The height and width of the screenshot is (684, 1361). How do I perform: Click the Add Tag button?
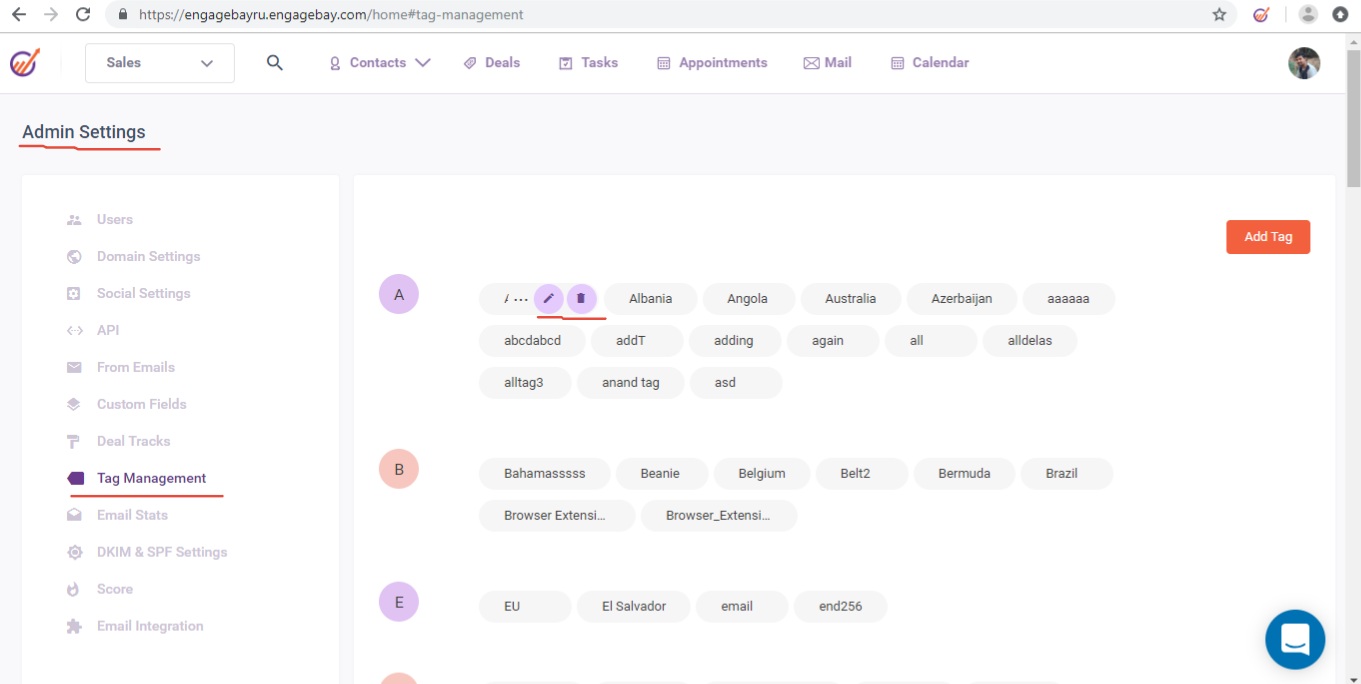1267,237
